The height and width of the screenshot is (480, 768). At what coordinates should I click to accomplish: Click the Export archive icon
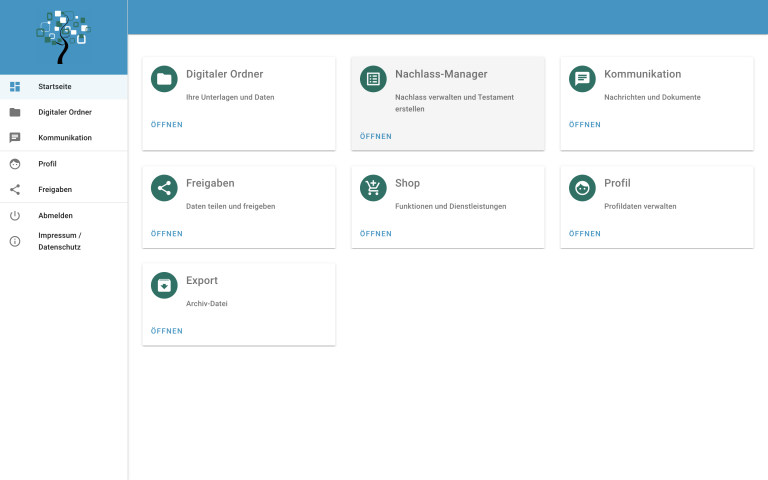(x=164, y=285)
